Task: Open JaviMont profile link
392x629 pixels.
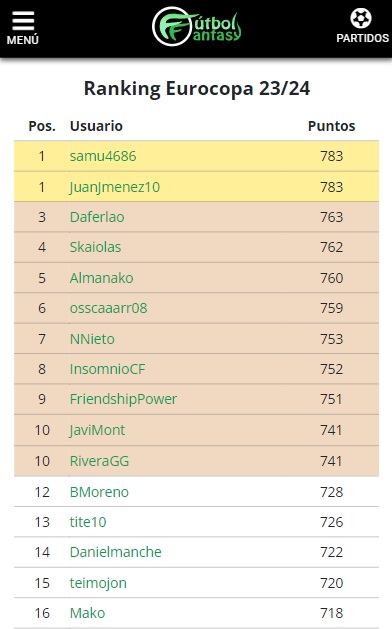Action: pyautogui.click(x=97, y=430)
